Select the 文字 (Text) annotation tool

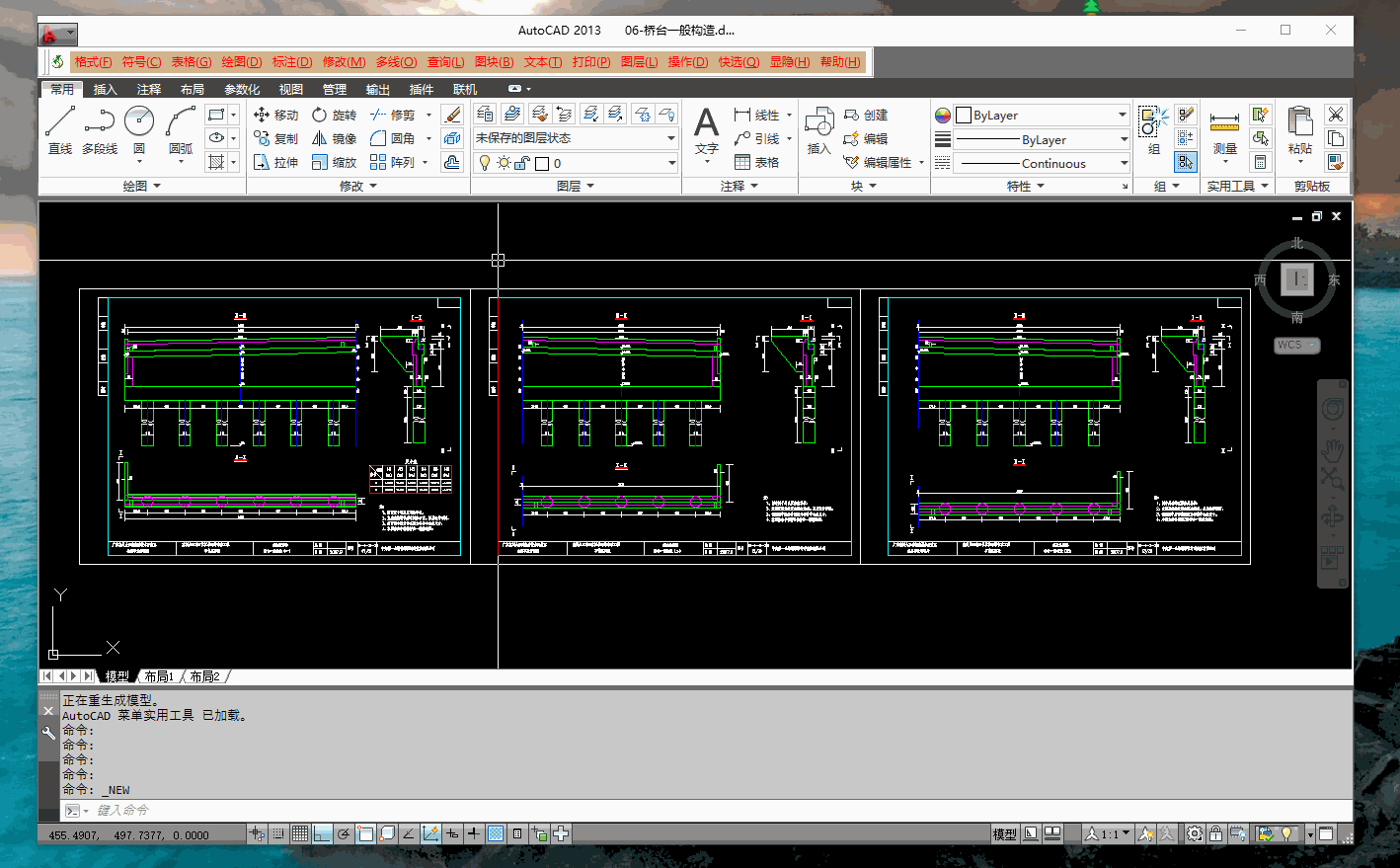[x=706, y=129]
